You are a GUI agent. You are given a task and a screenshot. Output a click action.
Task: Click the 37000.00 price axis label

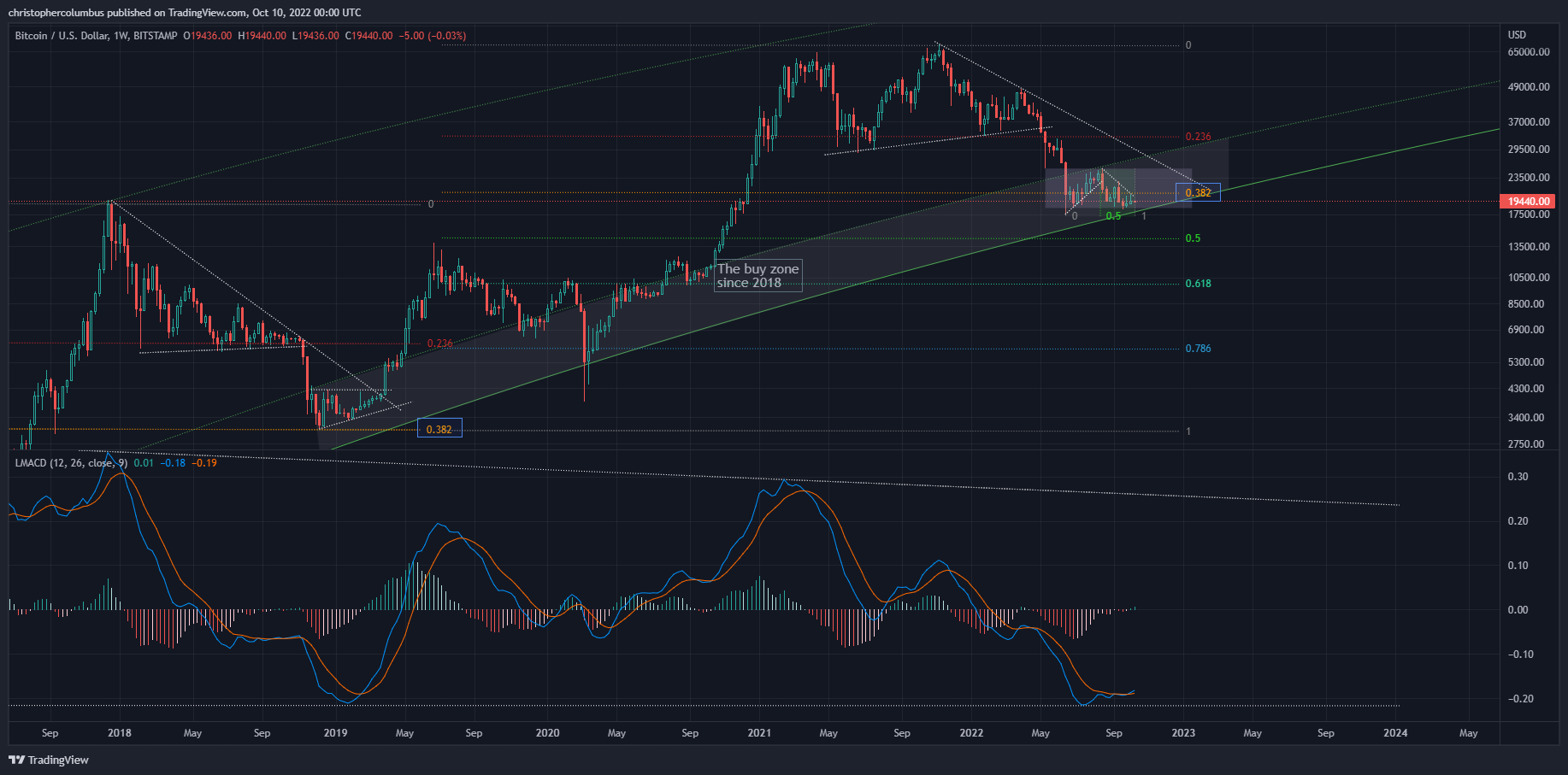tap(1529, 122)
